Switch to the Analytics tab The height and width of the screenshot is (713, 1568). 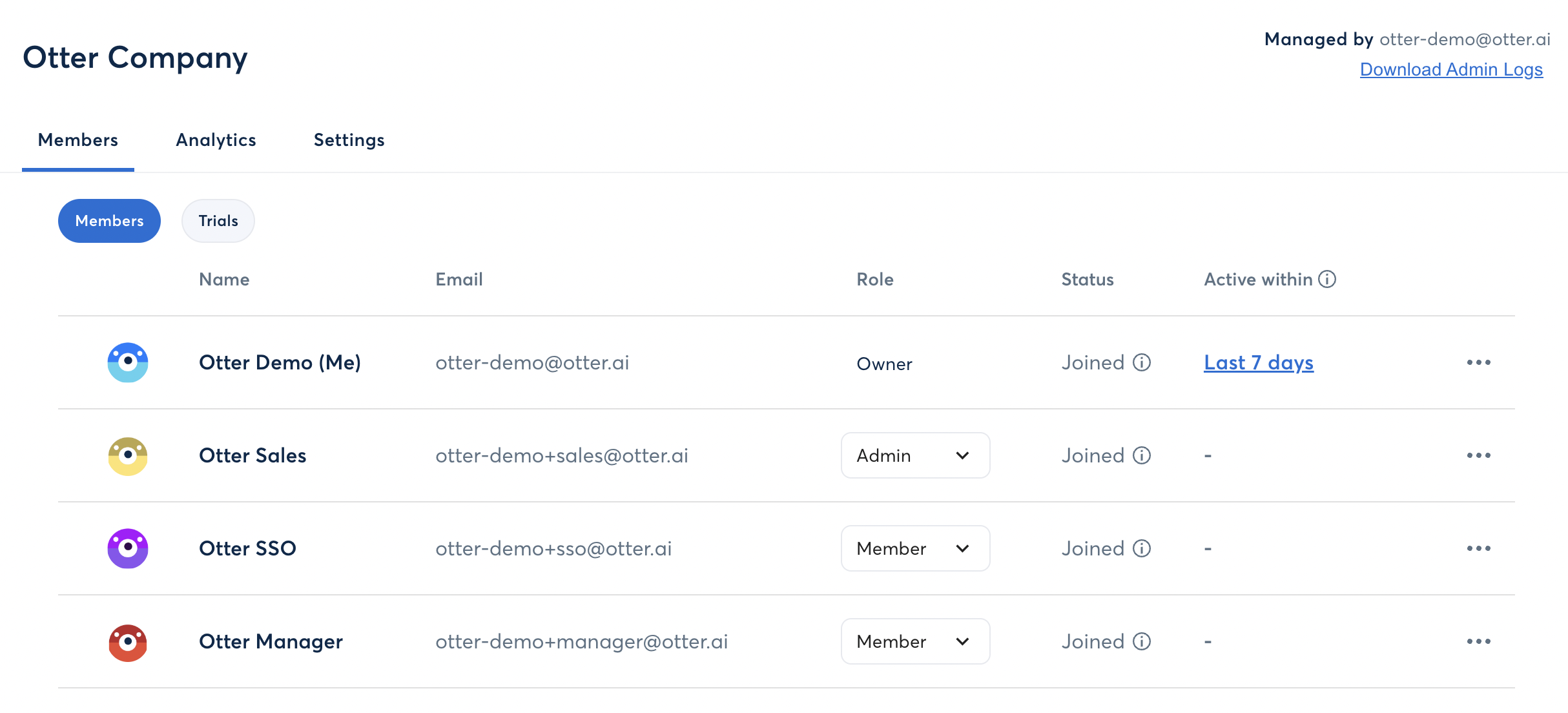[216, 140]
